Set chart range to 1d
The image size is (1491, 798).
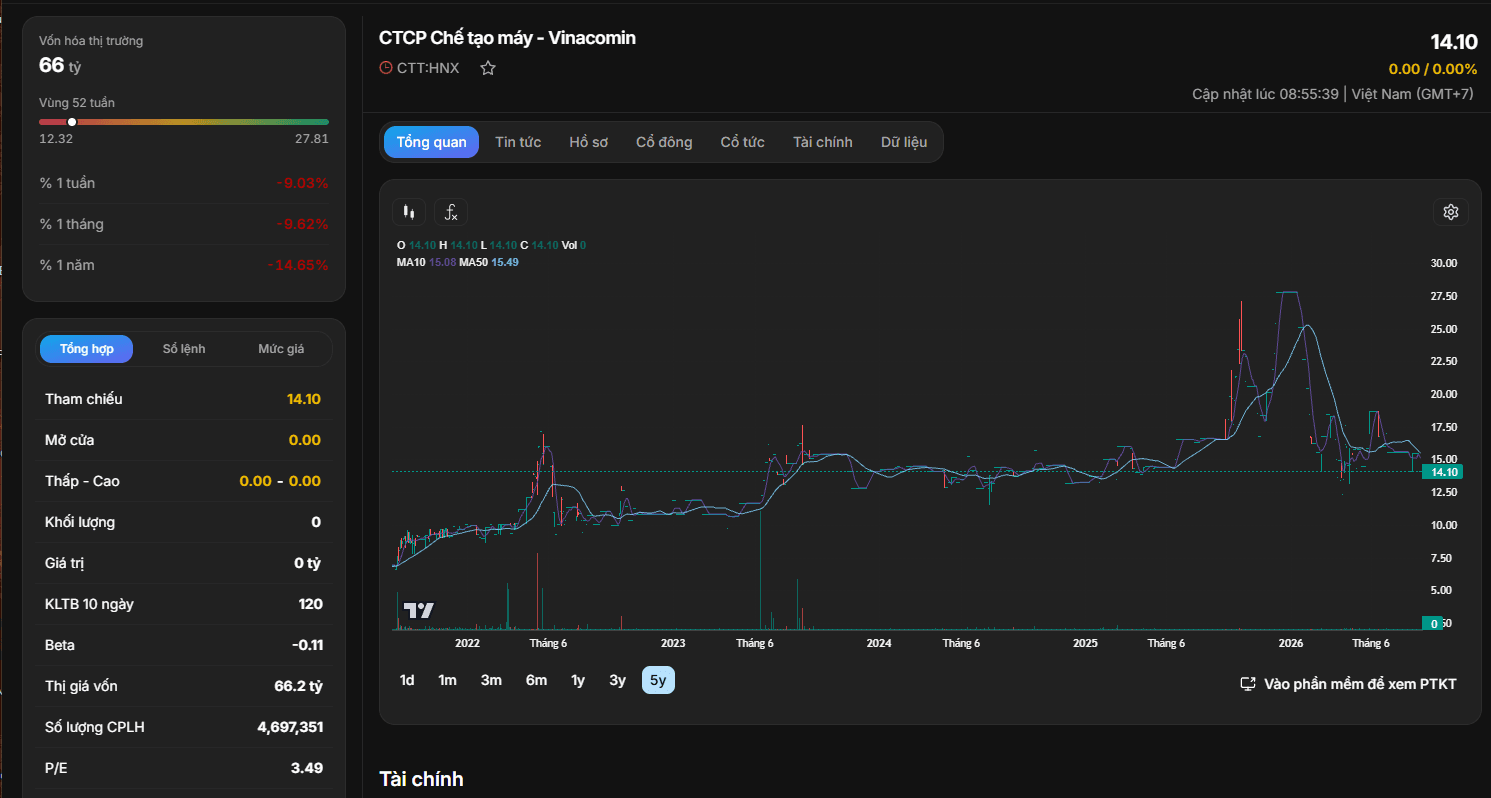click(x=407, y=680)
